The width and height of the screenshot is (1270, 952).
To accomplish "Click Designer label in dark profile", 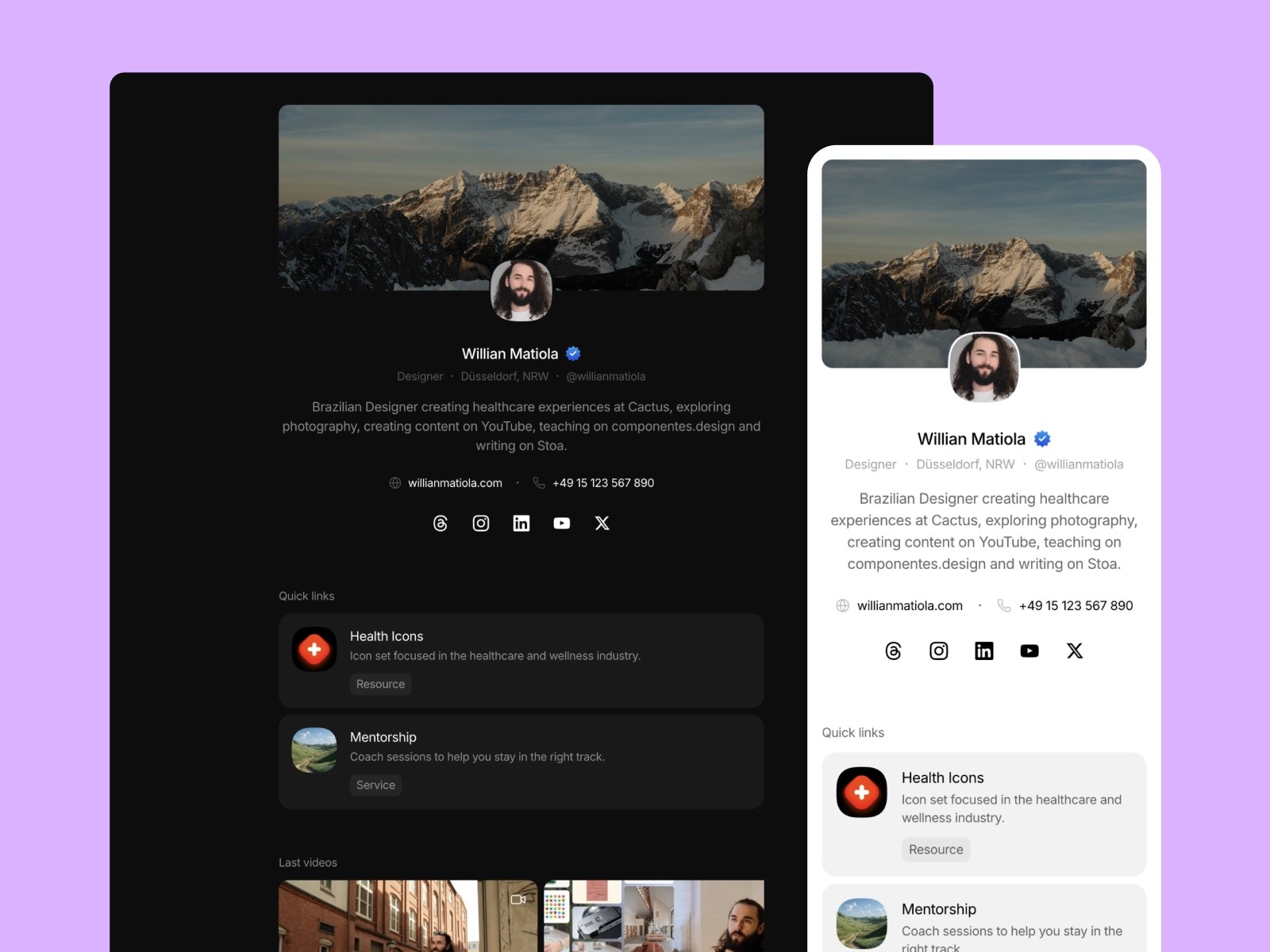I will pos(420,376).
